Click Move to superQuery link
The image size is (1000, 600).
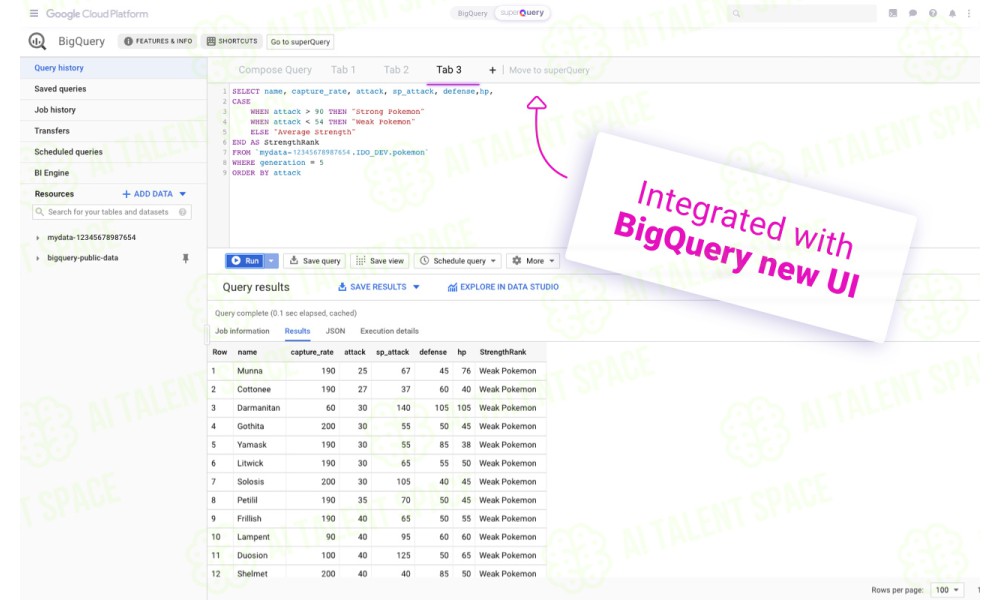point(549,70)
